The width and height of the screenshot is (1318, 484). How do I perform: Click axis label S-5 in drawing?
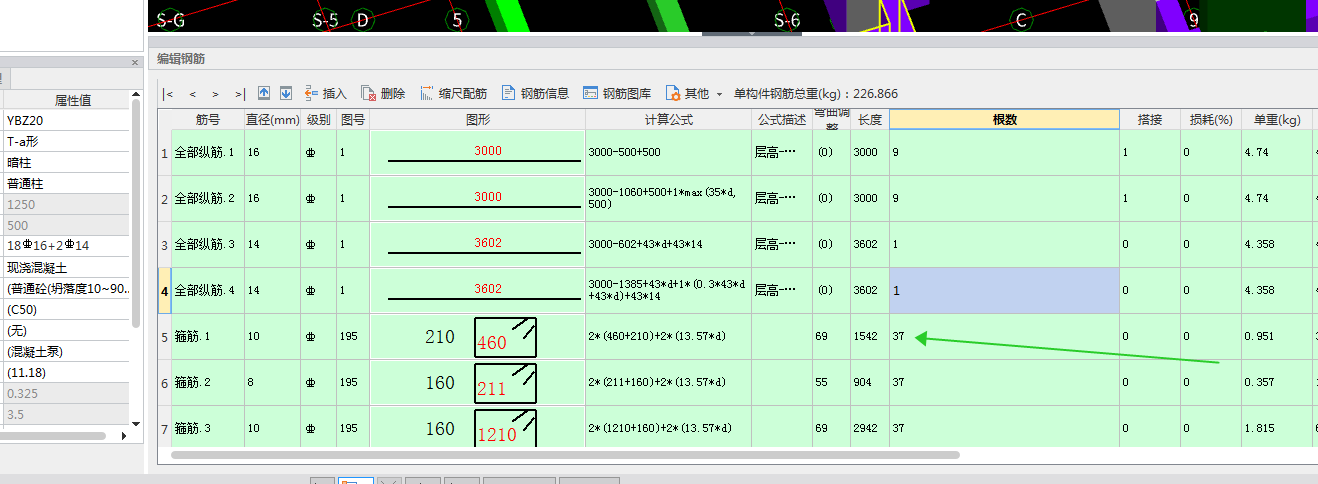[326, 19]
